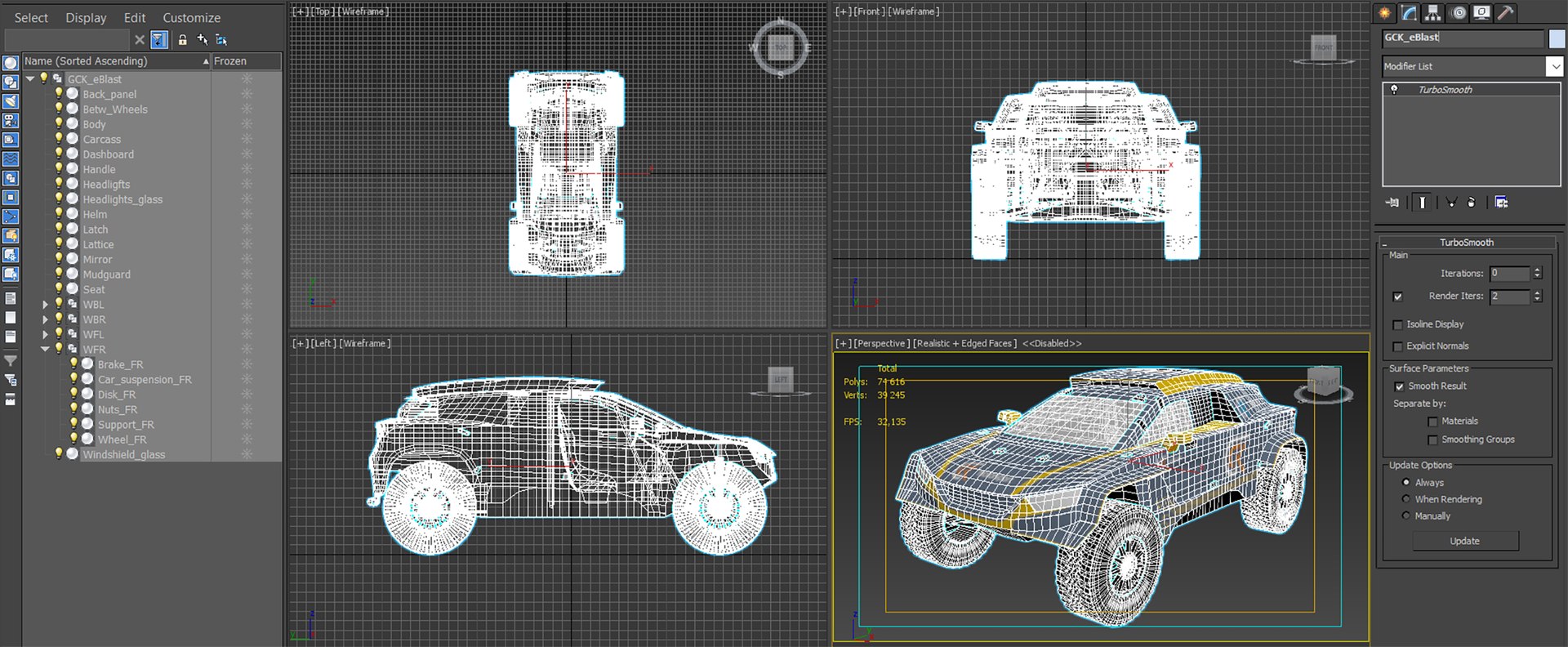This screenshot has width=1568, height=647.
Task: Click the GCK_eBlast object name field
Action: coord(1463,38)
